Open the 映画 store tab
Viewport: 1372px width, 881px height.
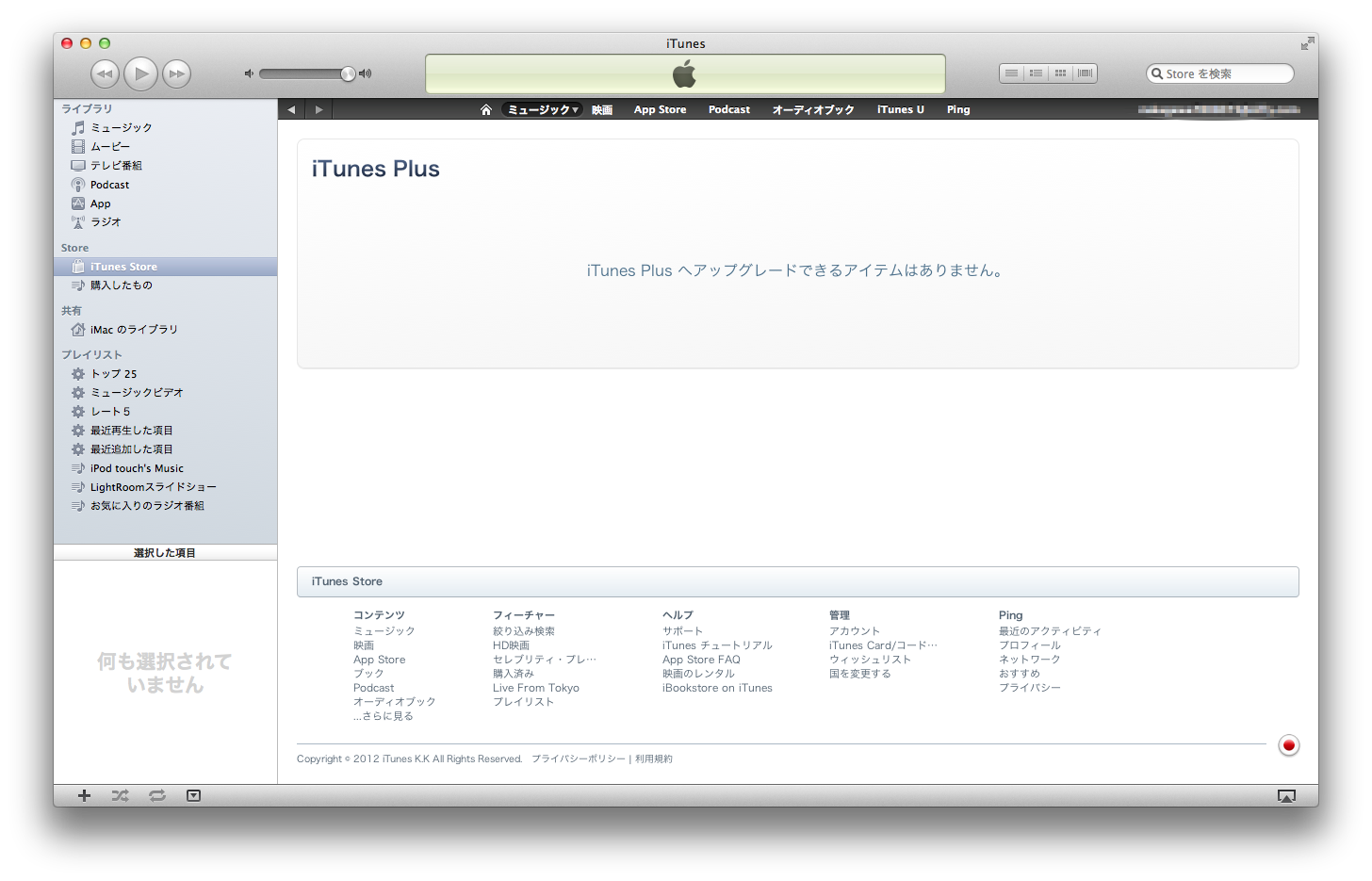pyautogui.click(x=602, y=109)
